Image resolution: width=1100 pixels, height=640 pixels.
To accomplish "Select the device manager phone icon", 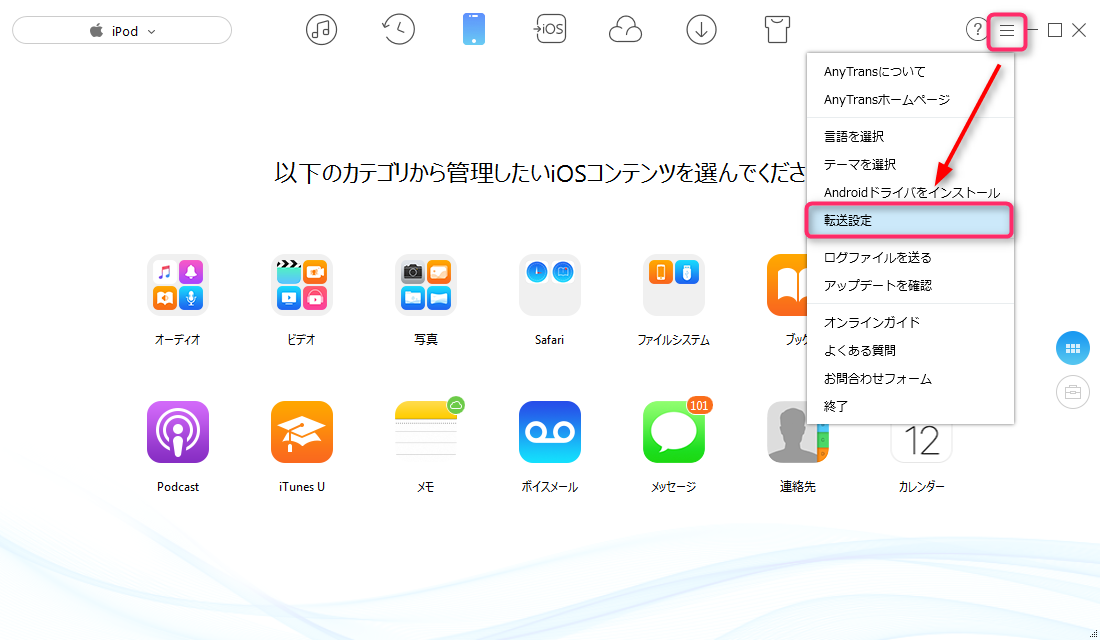I will pos(474,30).
